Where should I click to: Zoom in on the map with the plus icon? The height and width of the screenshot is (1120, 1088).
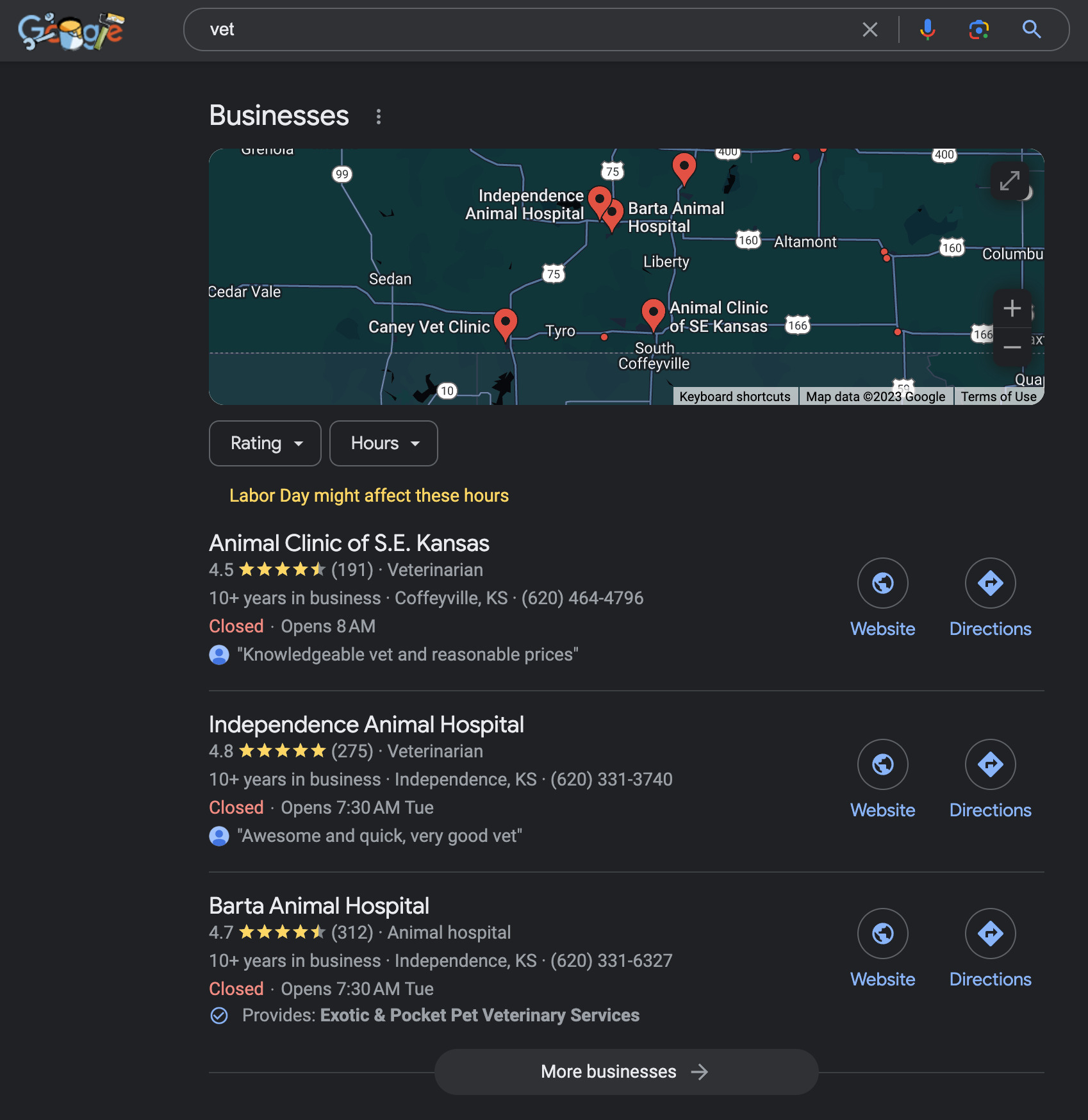tap(1012, 308)
